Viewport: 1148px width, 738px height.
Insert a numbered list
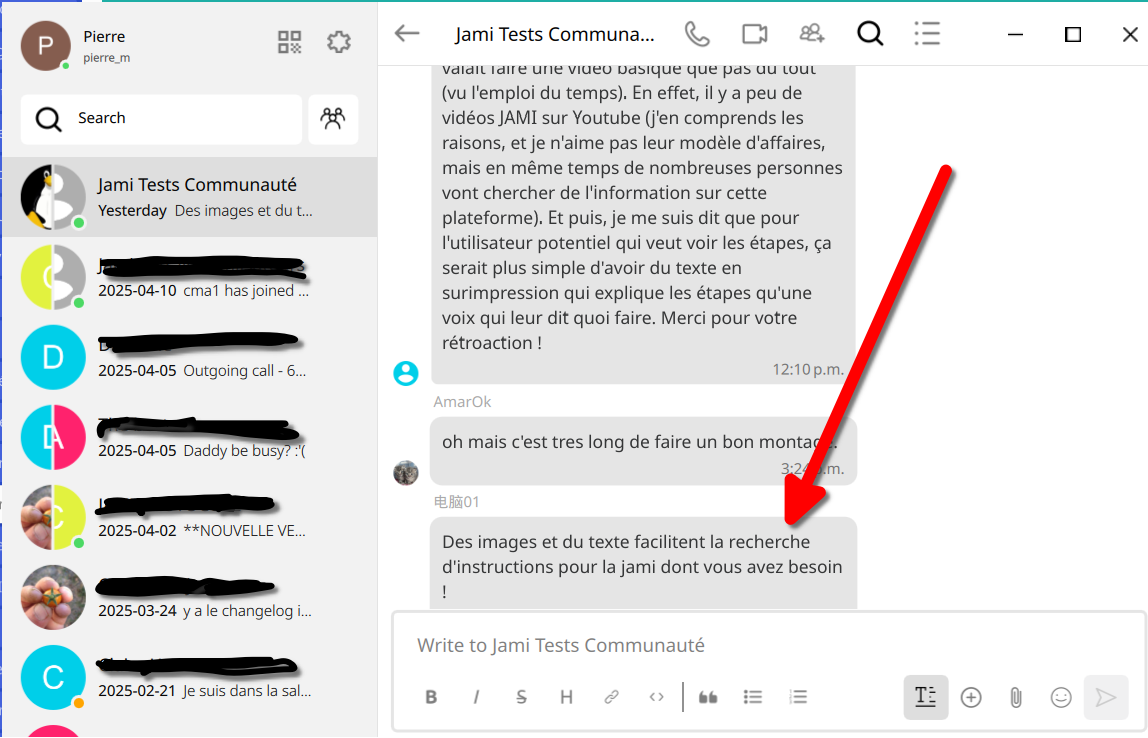click(x=798, y=697)
